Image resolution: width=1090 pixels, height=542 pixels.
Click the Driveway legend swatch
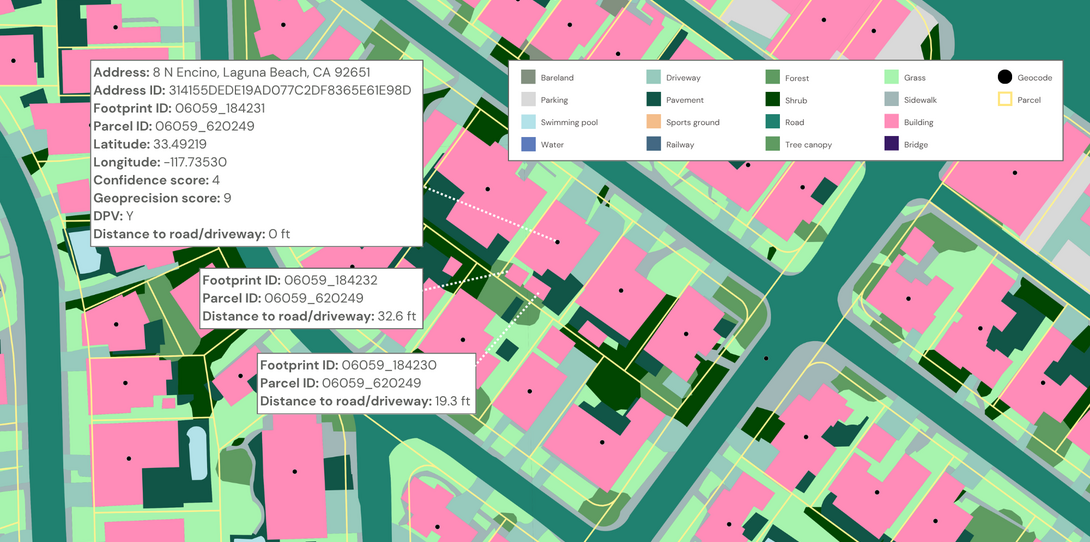(653, 78)
